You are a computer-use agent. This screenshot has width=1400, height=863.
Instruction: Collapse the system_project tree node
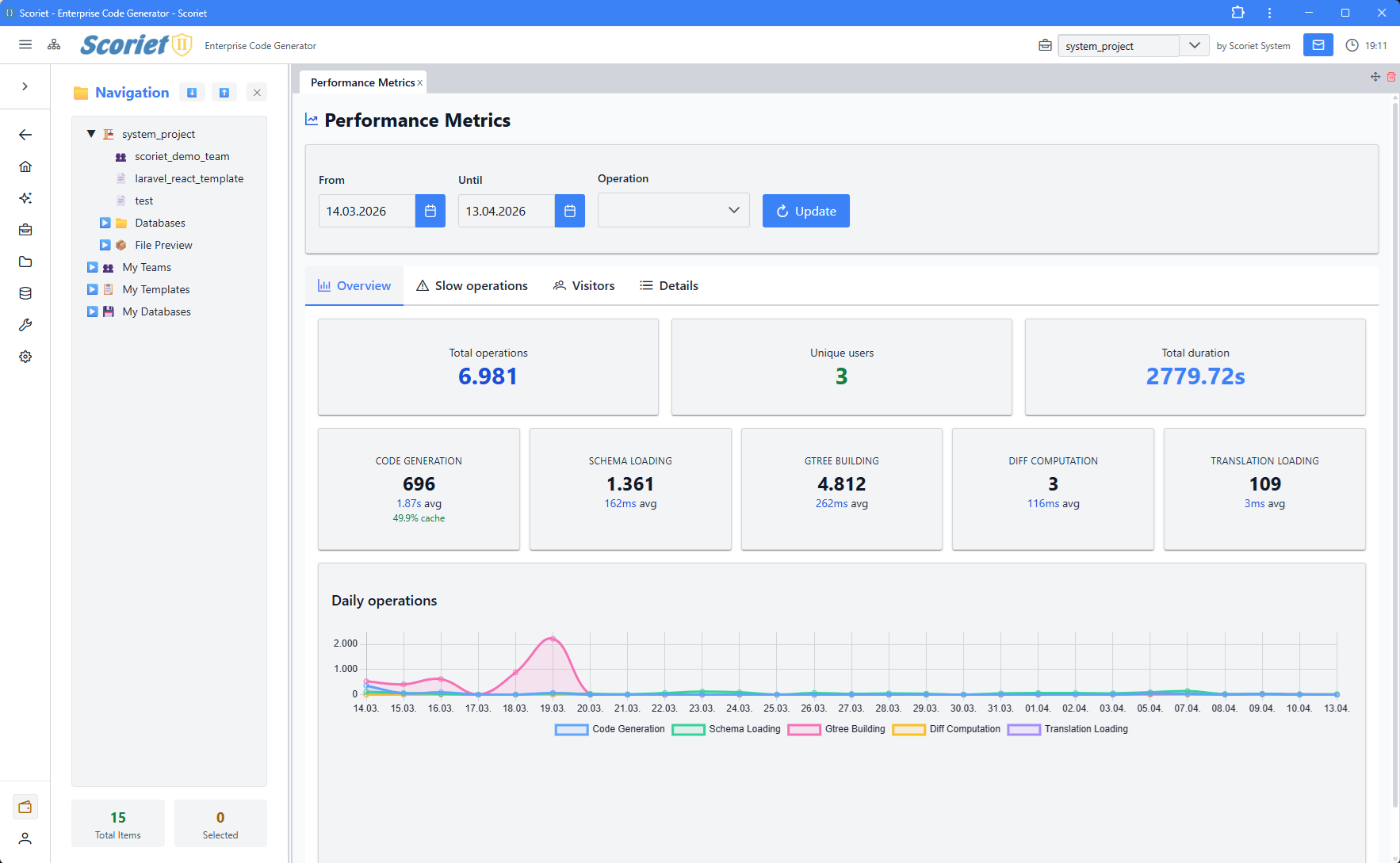90,133
